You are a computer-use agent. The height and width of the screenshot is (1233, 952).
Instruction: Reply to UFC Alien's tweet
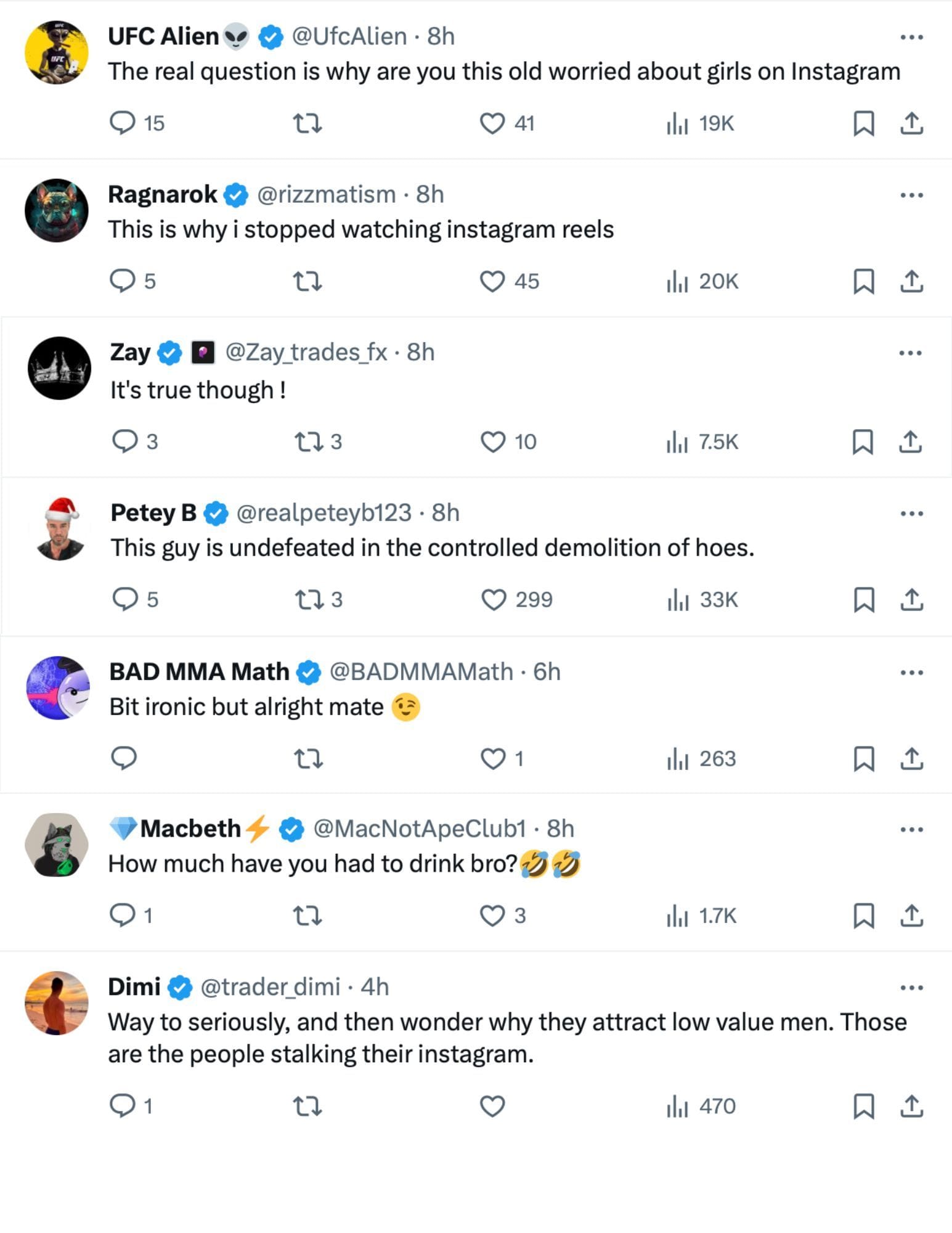click(x=122, y=123)
